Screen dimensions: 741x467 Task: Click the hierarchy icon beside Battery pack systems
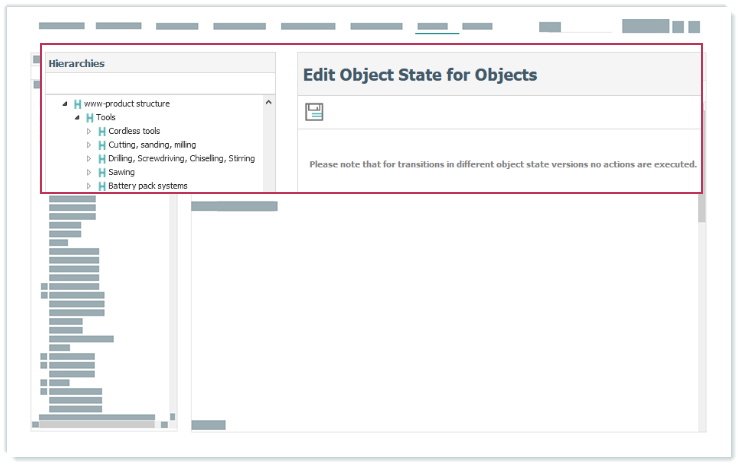pyautogui.click(x=101, y=186)
